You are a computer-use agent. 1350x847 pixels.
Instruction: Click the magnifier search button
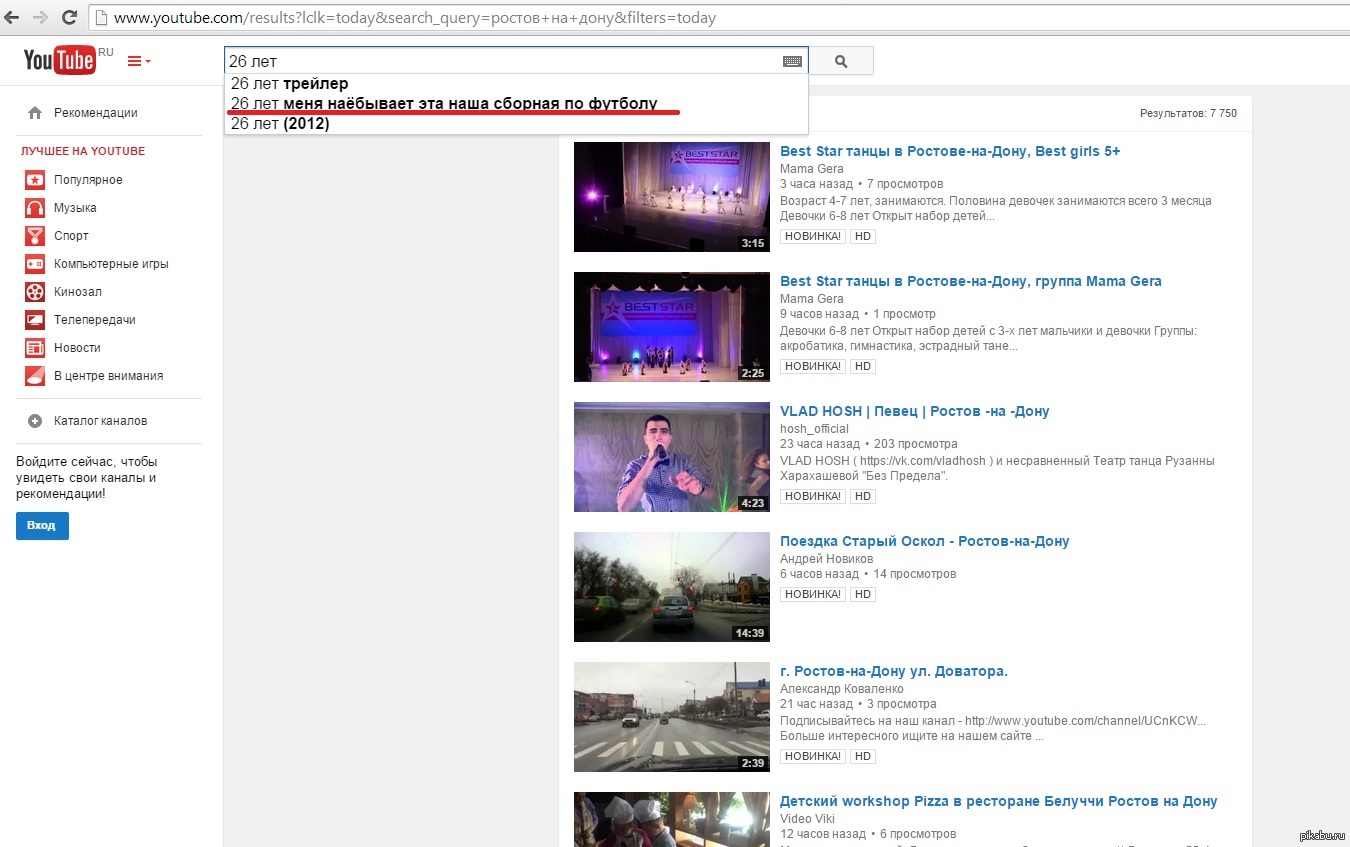coord(841,61)
